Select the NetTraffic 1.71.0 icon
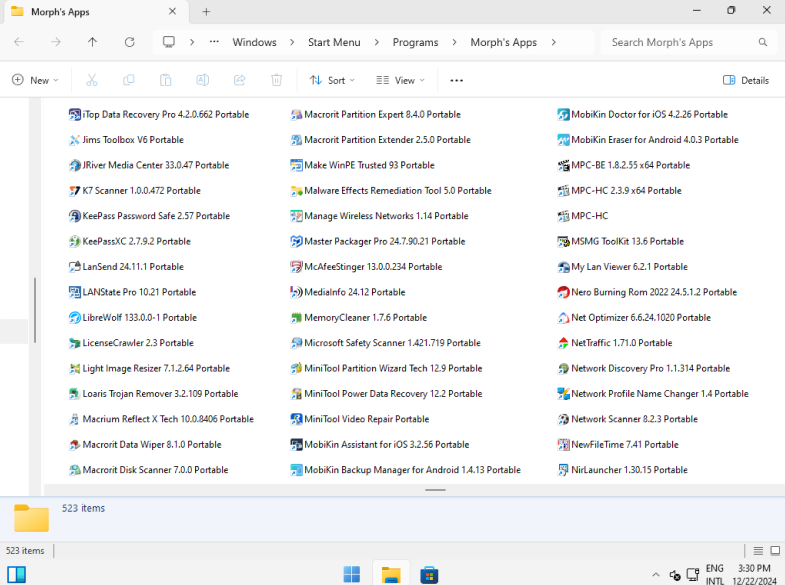The width and height of the screenshot is (785, 585). click(x=563, y=343)
